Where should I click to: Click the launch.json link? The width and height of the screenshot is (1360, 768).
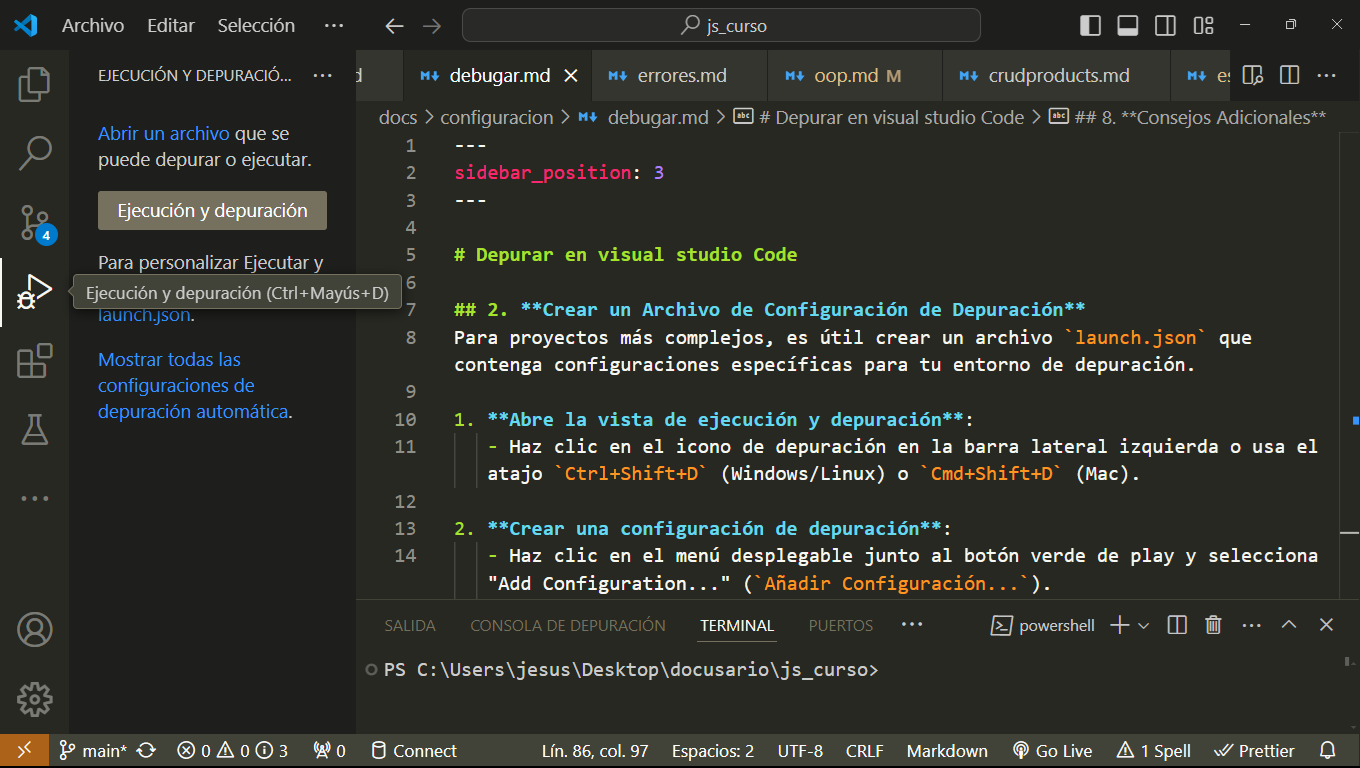click(144, 315)
